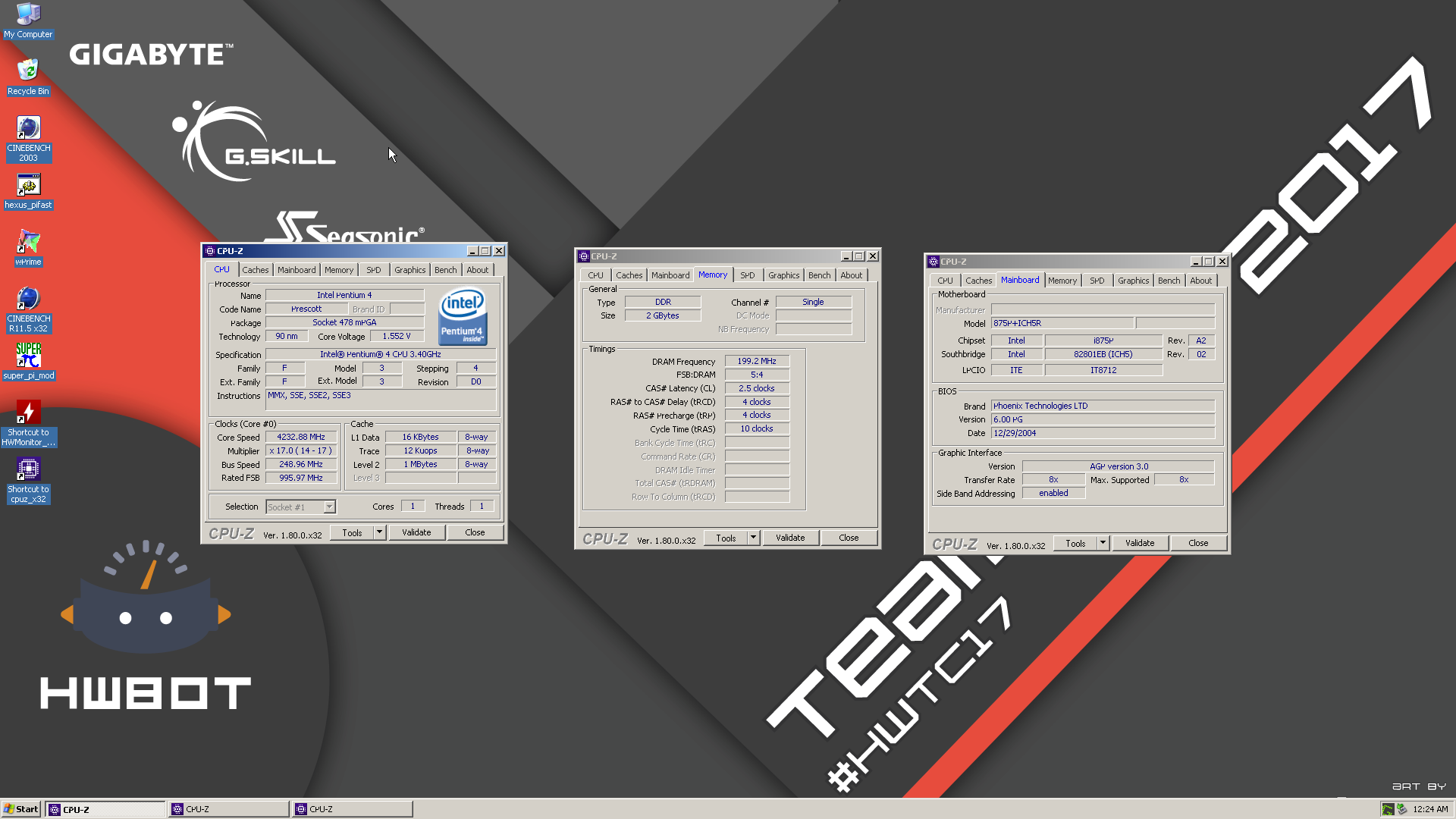The image size is (1456, 819).
Task: Launch super_pi_mod shortcut
Action: (28, 362)
